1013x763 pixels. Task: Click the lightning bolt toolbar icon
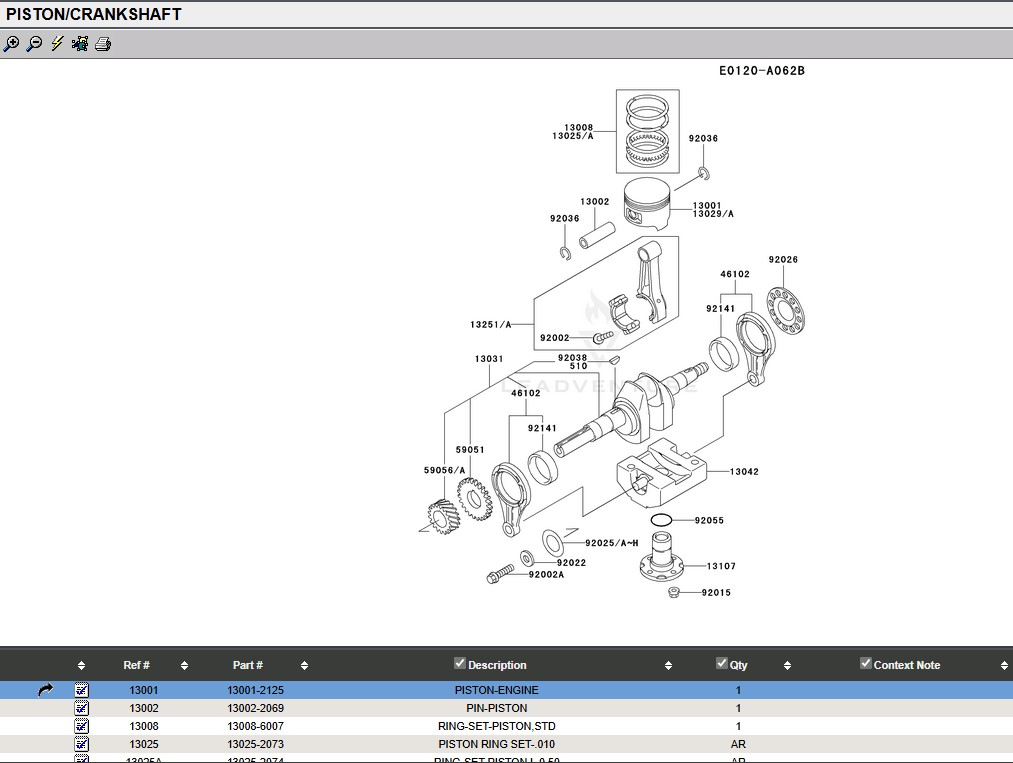(57, 44)
